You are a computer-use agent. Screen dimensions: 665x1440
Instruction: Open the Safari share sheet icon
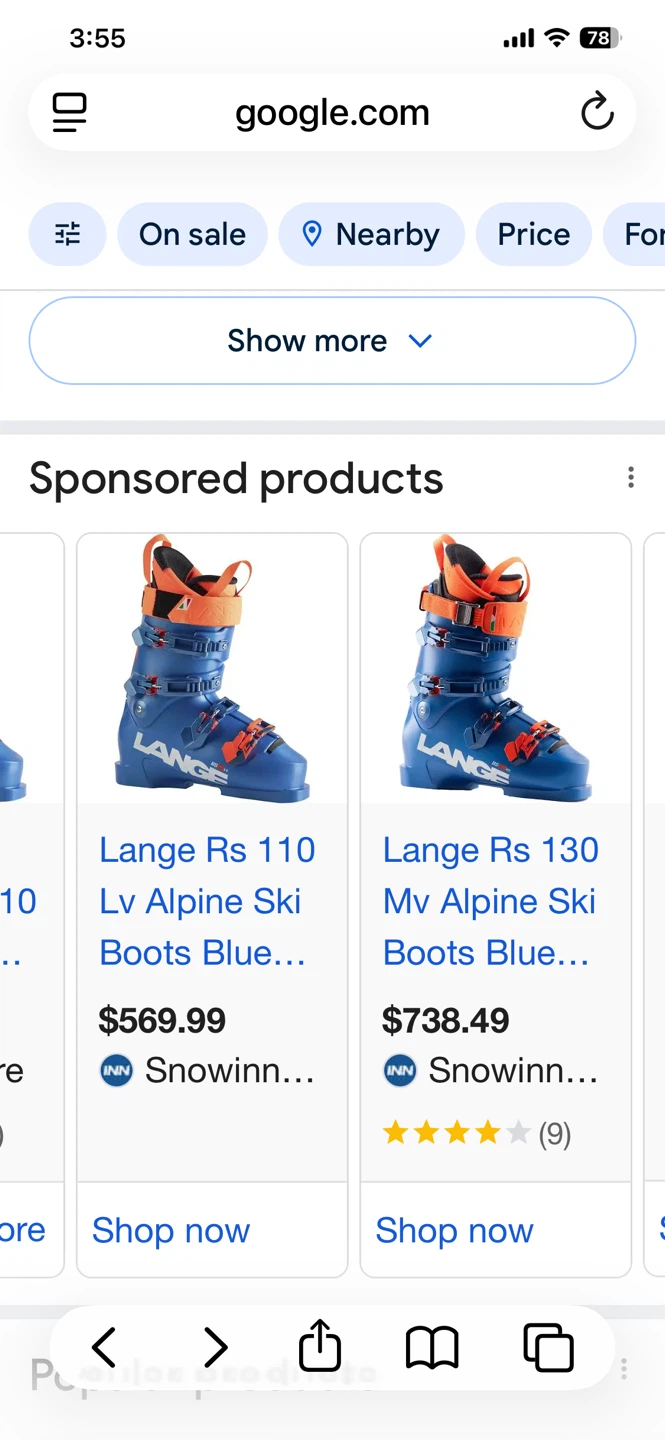click(320, 1346)
